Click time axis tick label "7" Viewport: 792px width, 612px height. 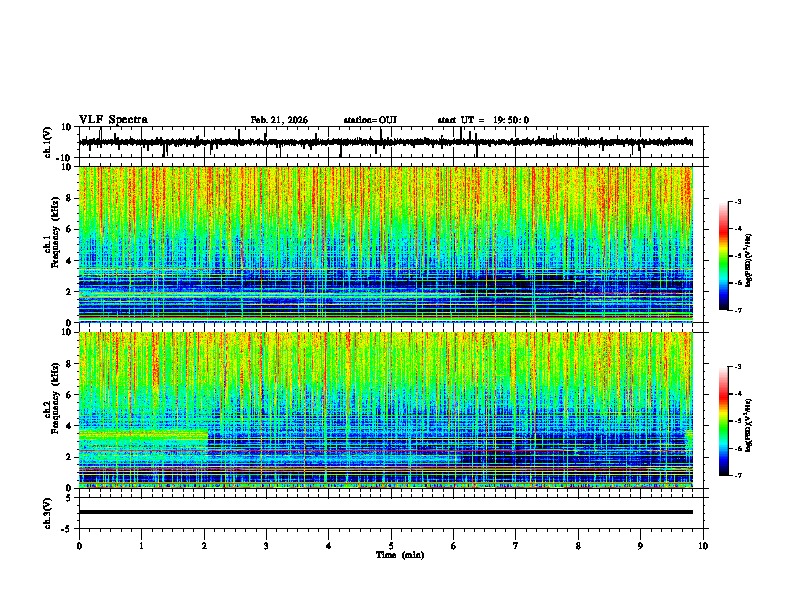[x=516, y=546]
